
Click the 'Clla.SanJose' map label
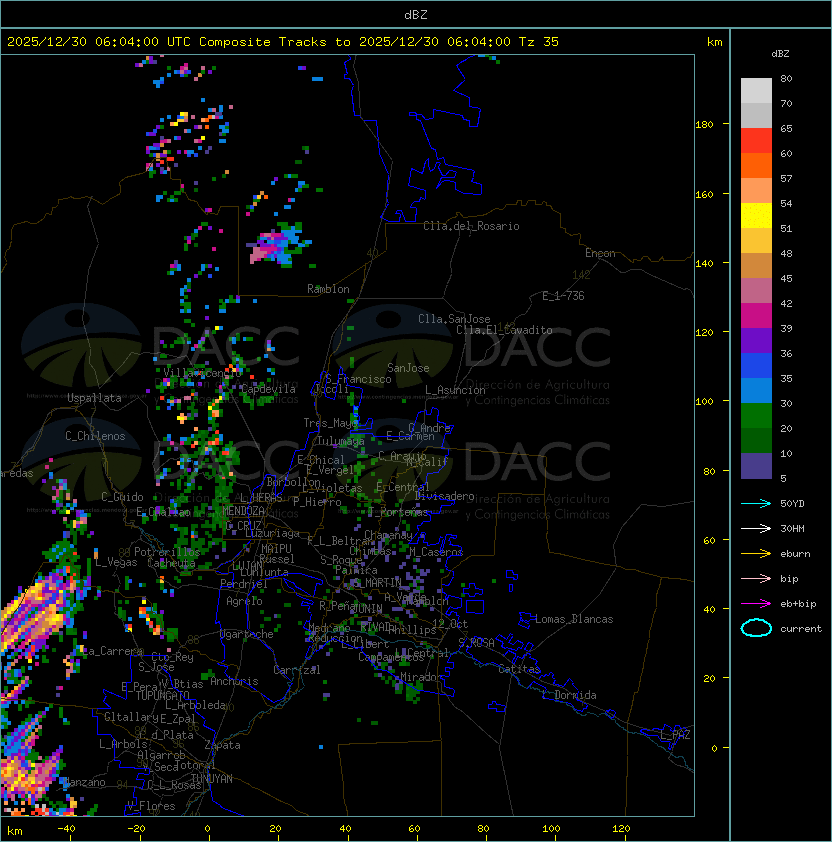454,319
